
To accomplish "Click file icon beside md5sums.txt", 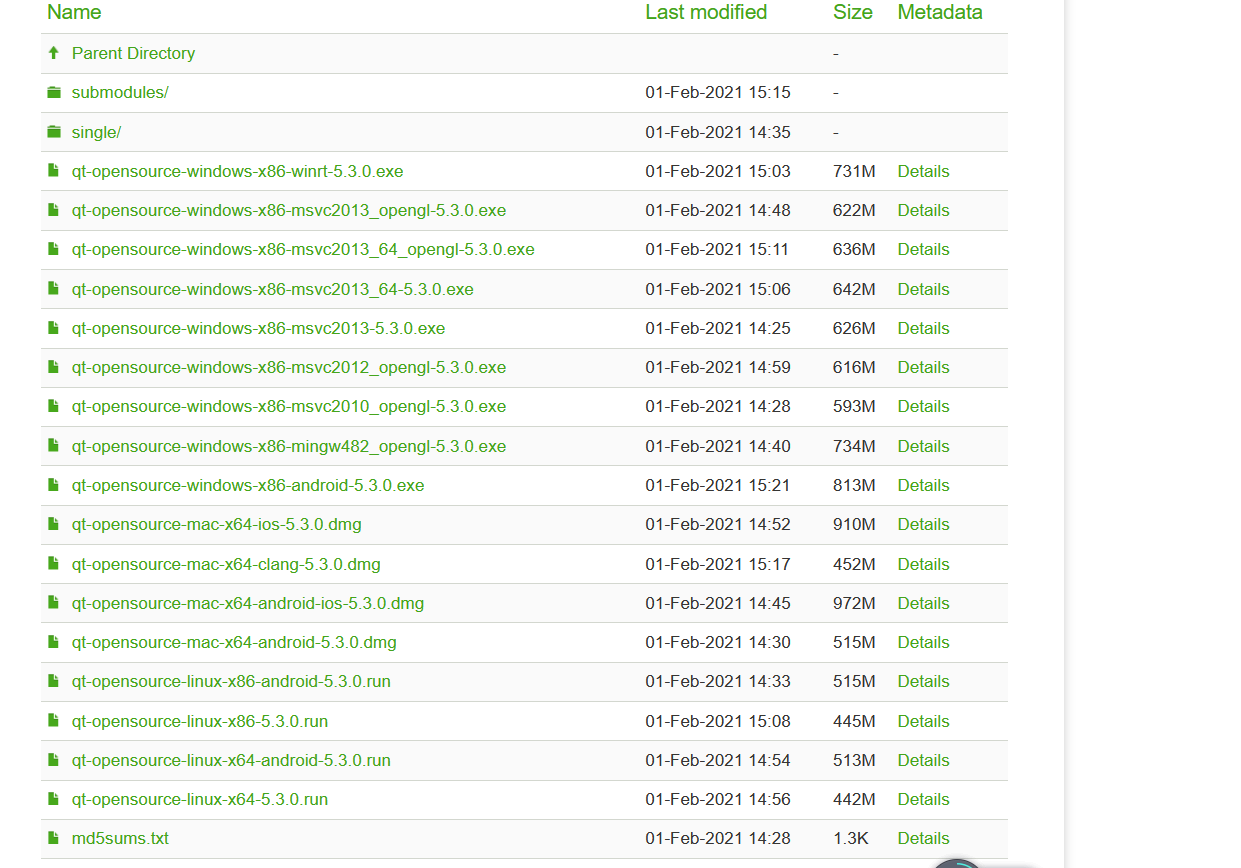I will 54,838.
